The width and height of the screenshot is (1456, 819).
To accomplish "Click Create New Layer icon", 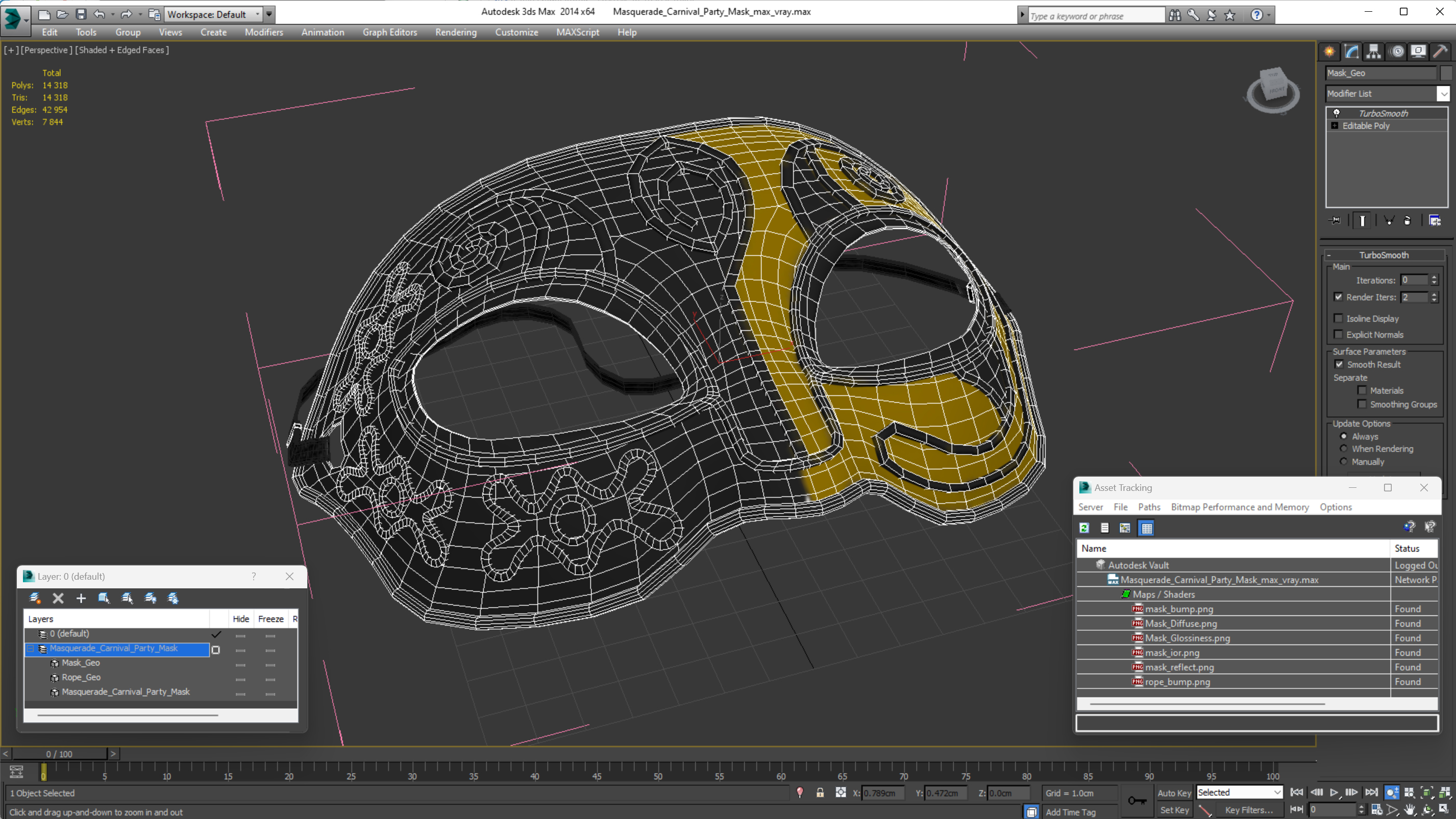I will (35, 598).
